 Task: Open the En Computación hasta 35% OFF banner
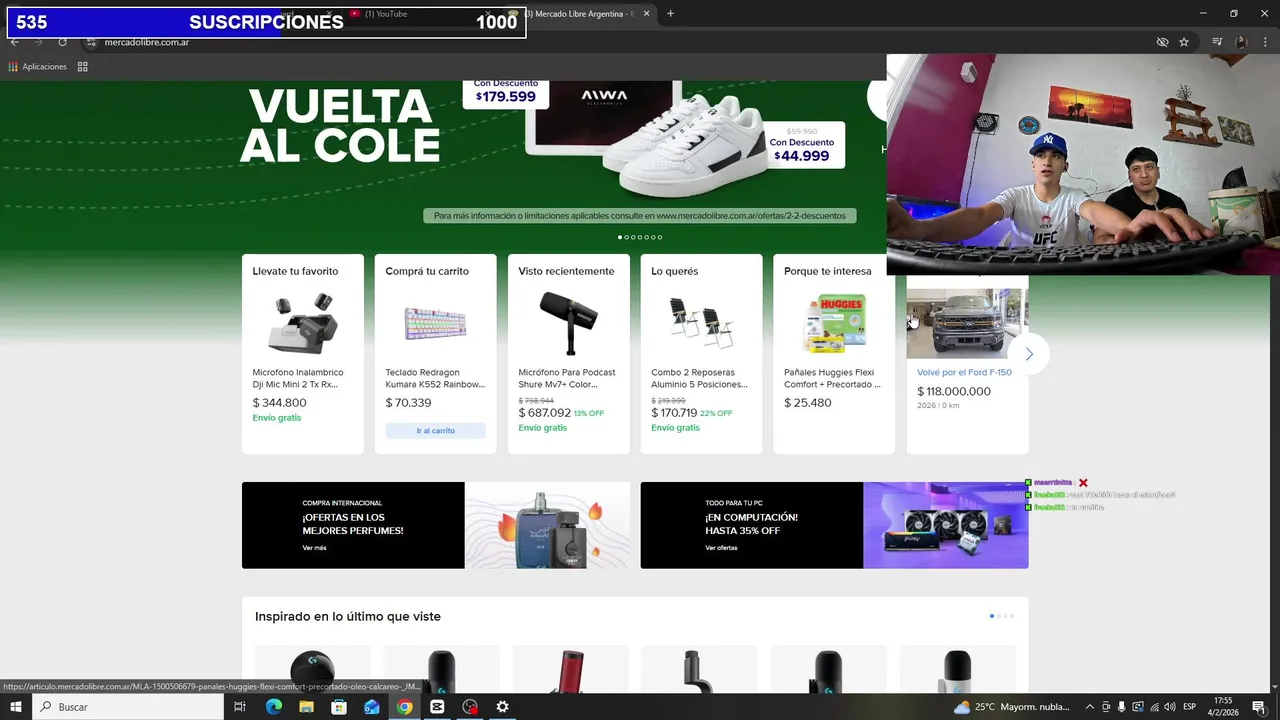(834, 525)
